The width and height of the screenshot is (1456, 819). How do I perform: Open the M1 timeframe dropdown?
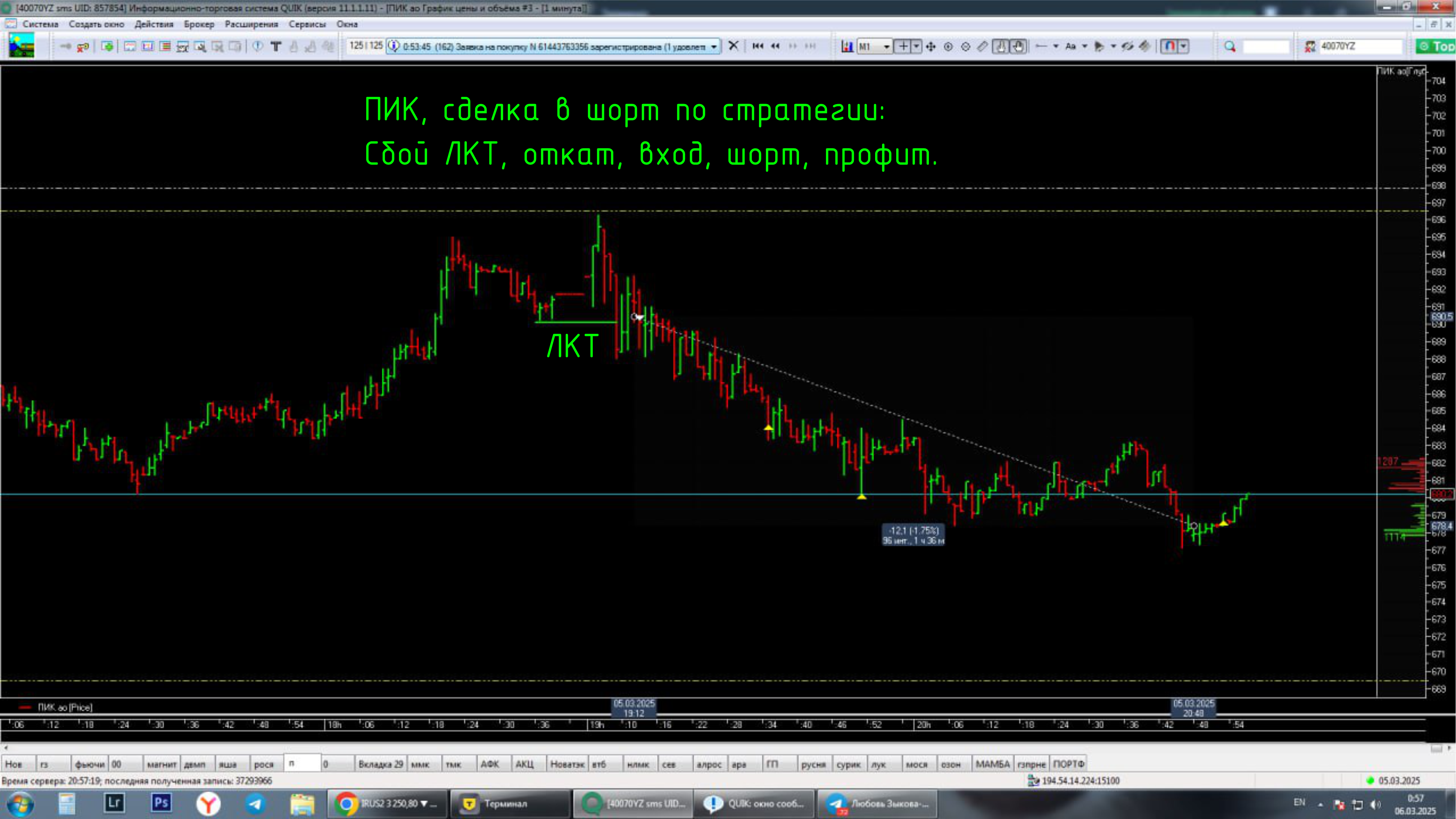click(x=886, y=46)
